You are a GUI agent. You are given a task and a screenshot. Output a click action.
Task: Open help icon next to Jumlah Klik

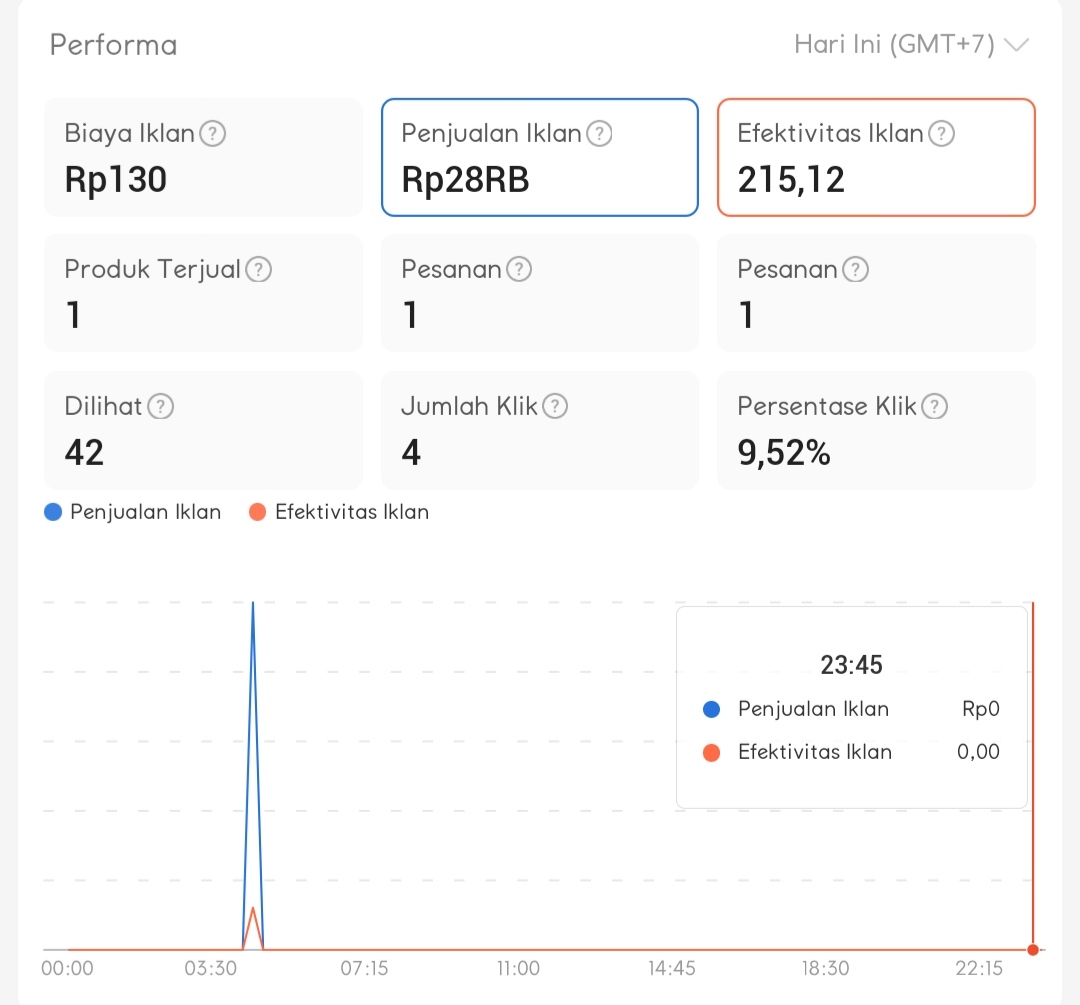(x=555, y=406)
